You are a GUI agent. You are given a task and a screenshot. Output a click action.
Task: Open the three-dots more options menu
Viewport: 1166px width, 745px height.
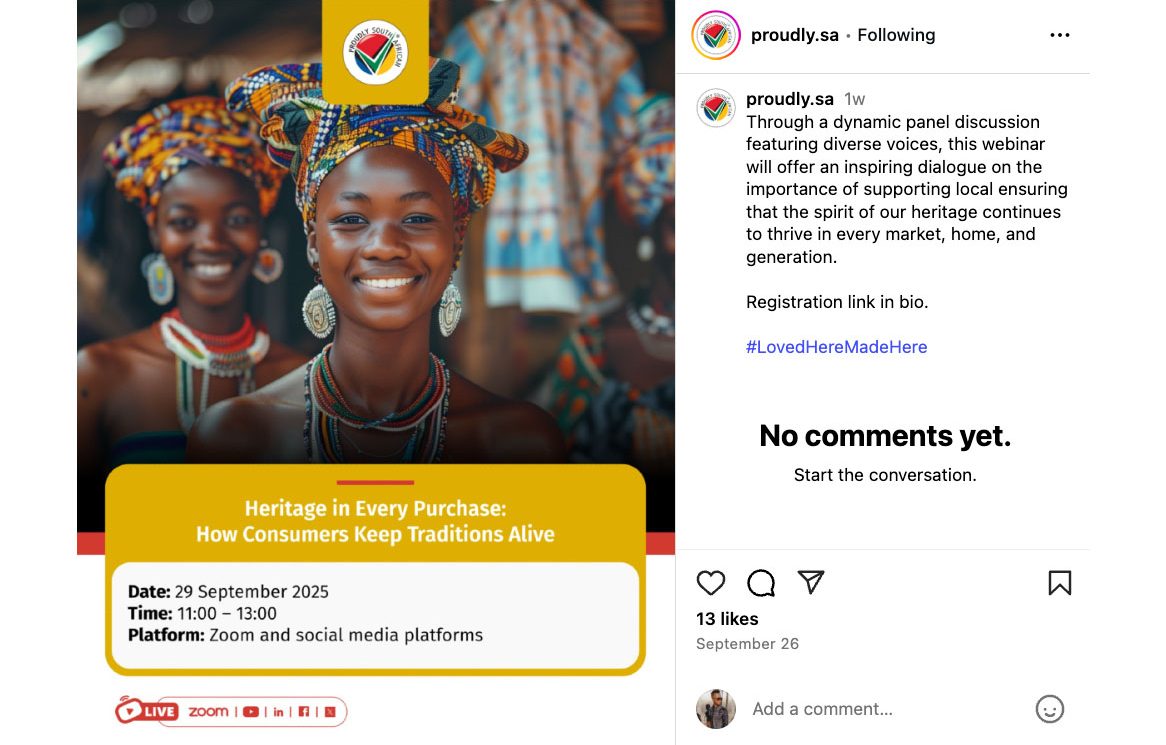coord(1060,35)
